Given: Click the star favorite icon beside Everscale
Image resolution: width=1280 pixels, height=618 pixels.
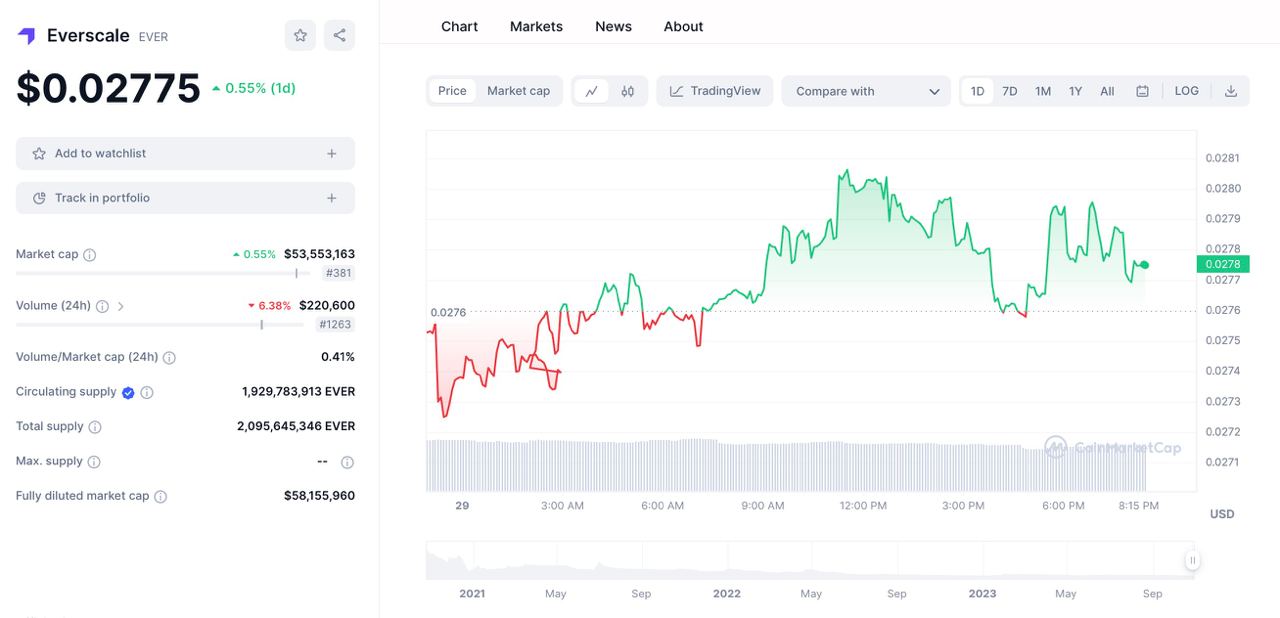Looking at the screenshot, I should (300, 35).
